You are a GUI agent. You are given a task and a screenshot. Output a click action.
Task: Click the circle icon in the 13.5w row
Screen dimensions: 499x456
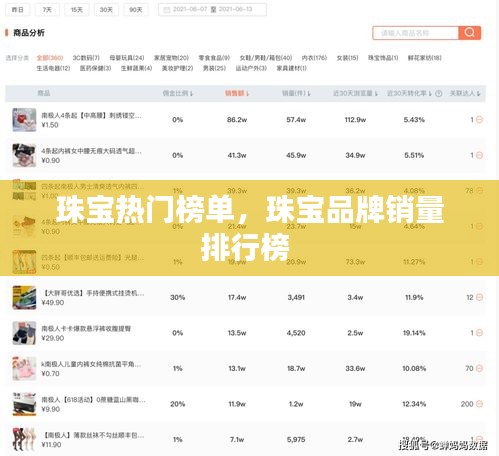coord(479,333)
